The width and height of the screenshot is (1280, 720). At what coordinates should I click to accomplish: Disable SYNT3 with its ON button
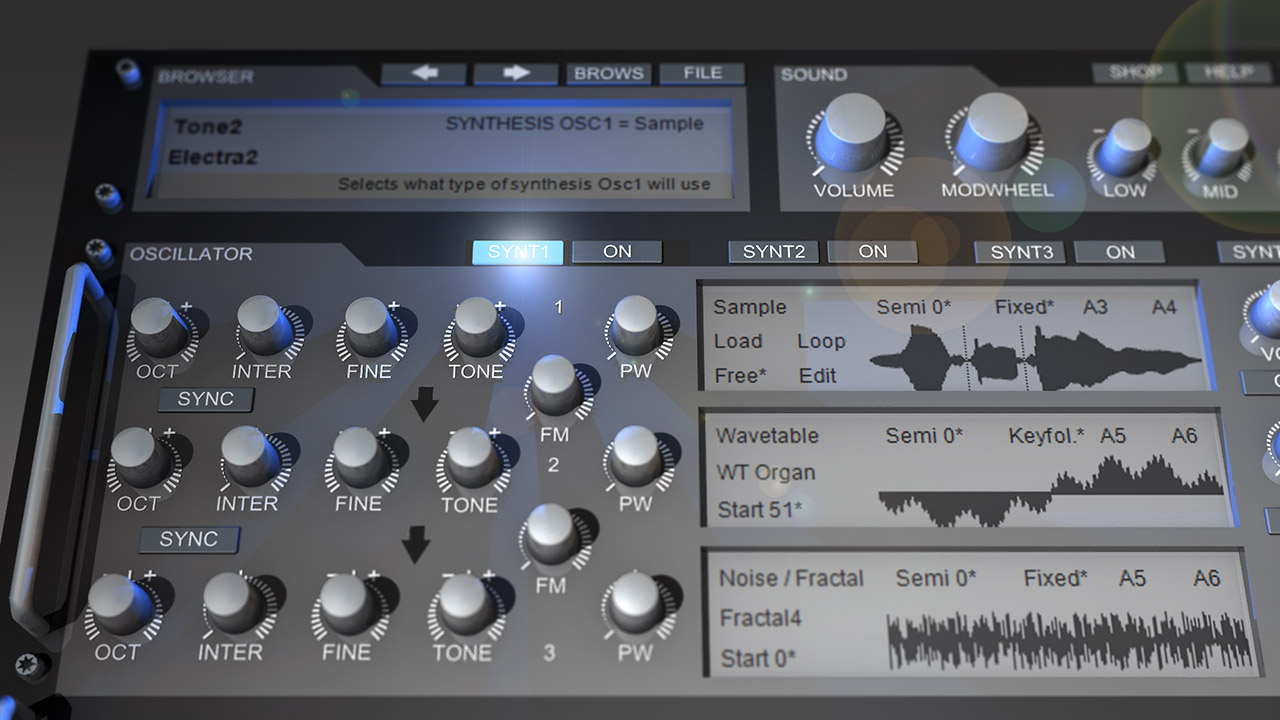coord(1120,253)
